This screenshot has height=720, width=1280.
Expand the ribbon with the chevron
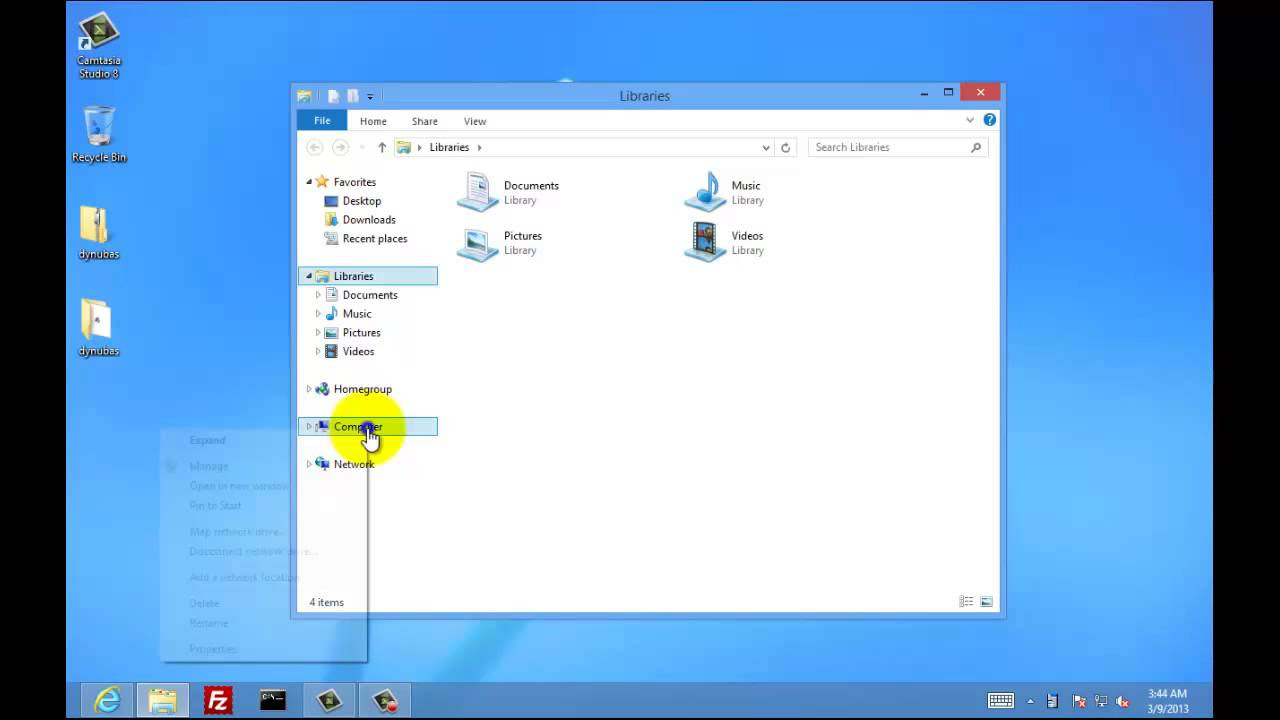point(970,120)
